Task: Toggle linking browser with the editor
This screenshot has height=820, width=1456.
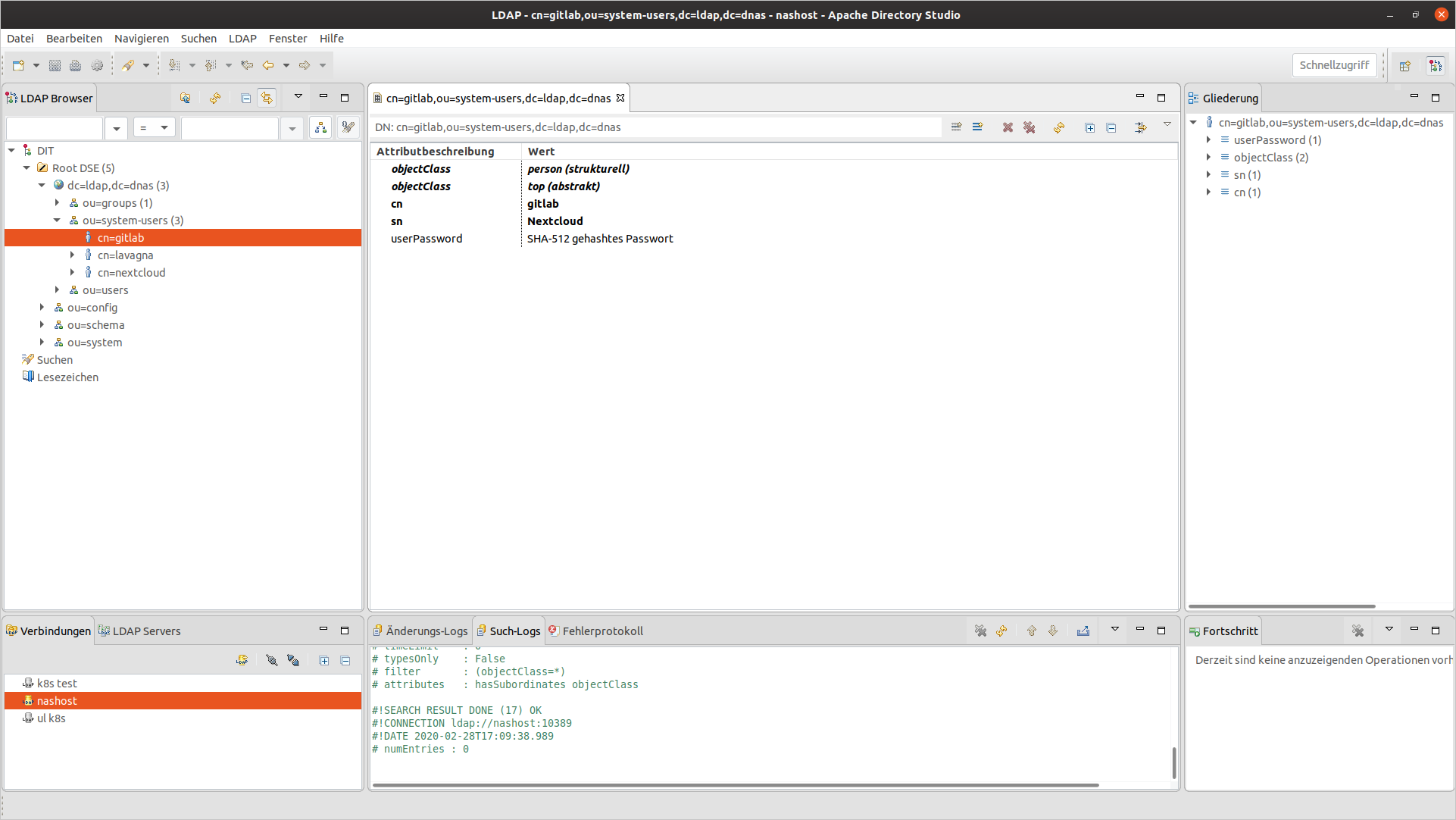Action: click(x=267, y=98)
